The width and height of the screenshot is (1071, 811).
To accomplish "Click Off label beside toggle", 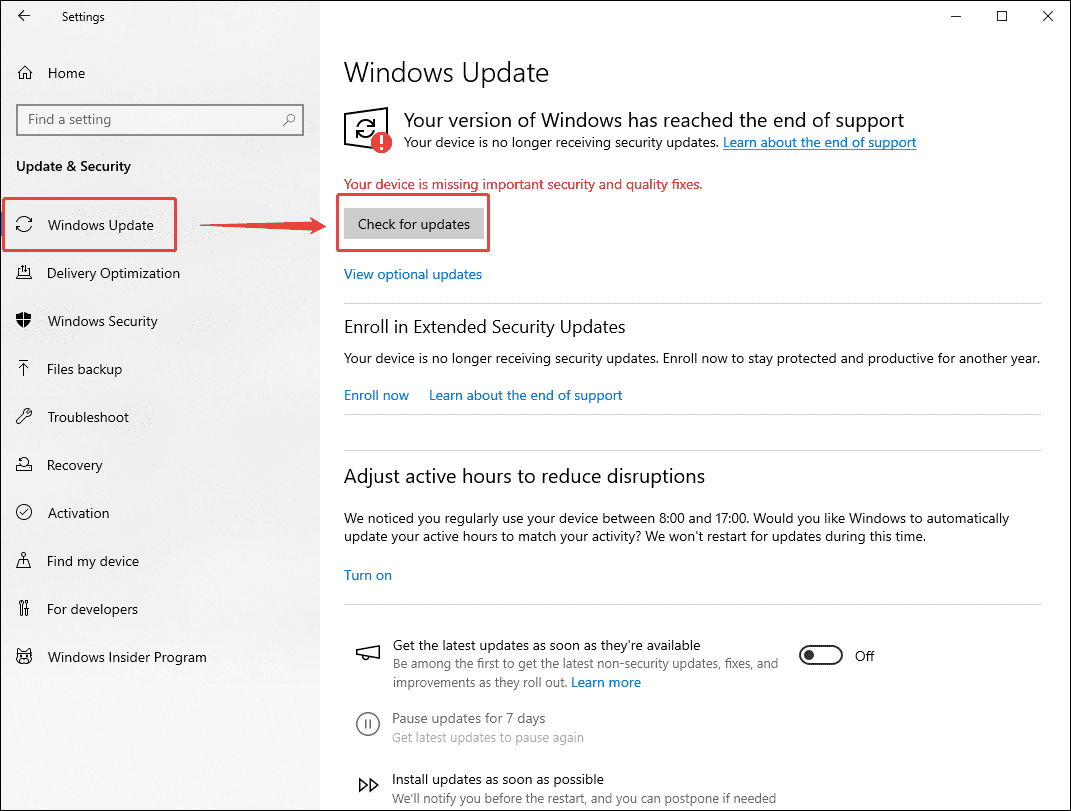I will coord(864,656).
